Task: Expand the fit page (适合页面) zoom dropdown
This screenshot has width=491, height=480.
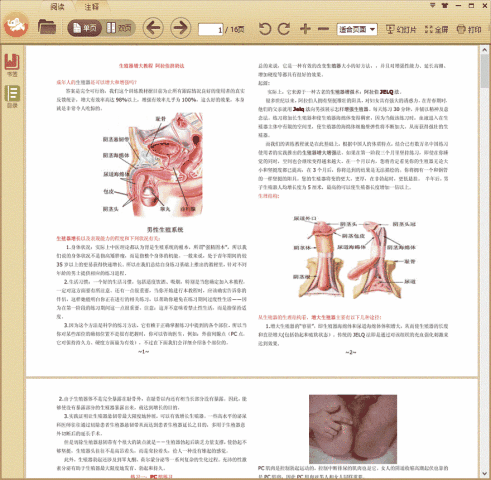Action: 357,30
